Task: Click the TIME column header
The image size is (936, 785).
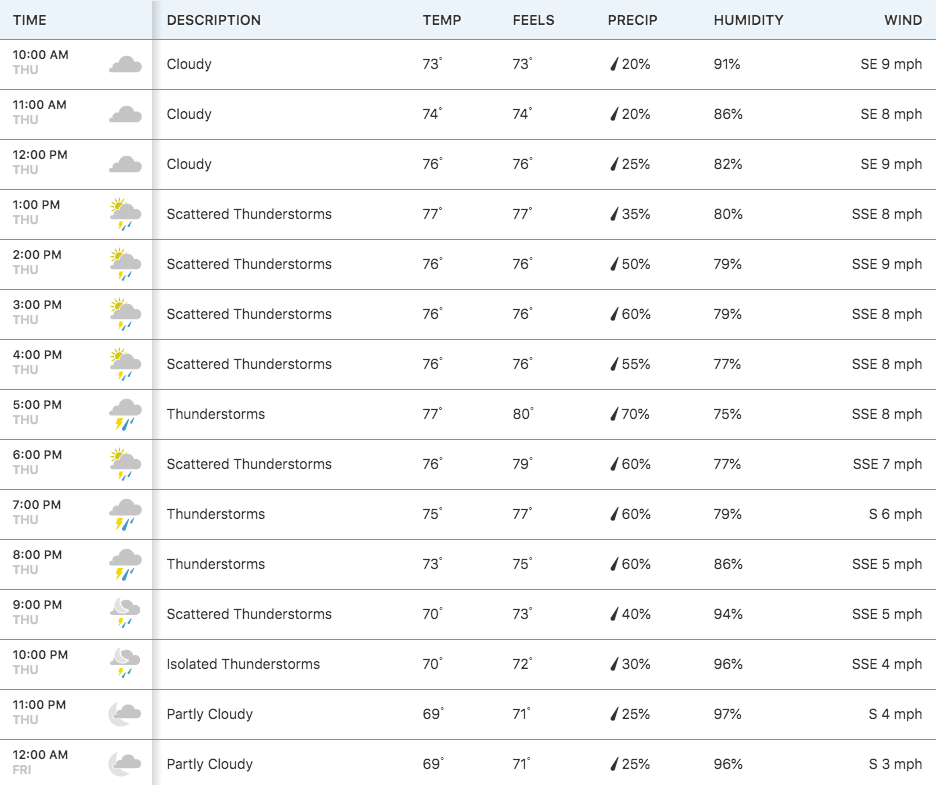Action: coord(30,20)
